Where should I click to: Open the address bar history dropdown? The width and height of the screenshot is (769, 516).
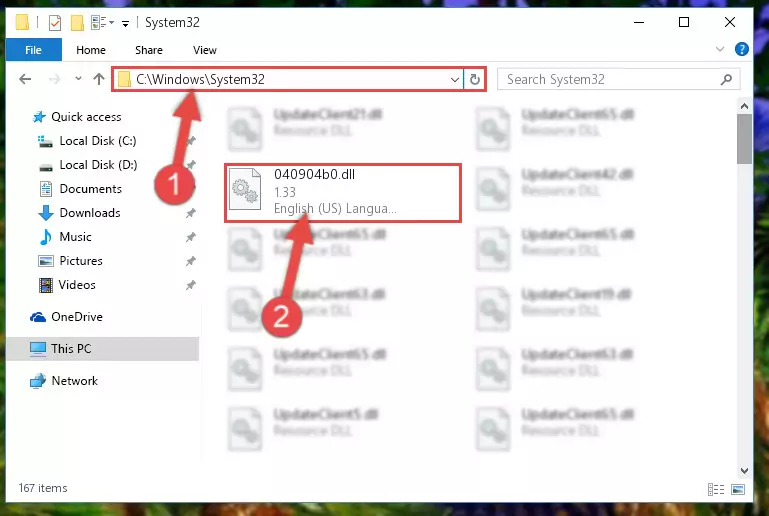[455, 79]
